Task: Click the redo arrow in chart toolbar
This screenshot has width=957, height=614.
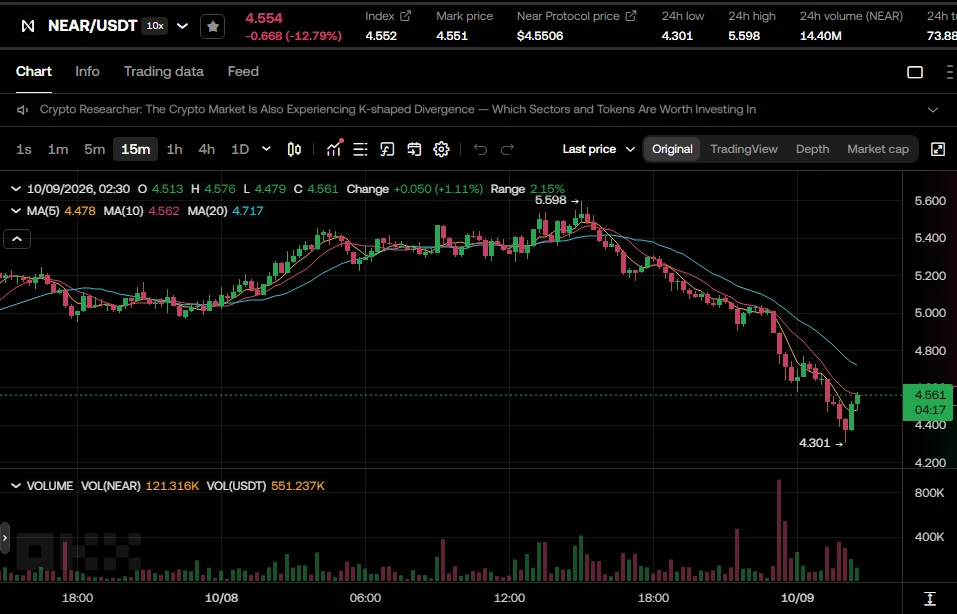Action: (507, 149)
